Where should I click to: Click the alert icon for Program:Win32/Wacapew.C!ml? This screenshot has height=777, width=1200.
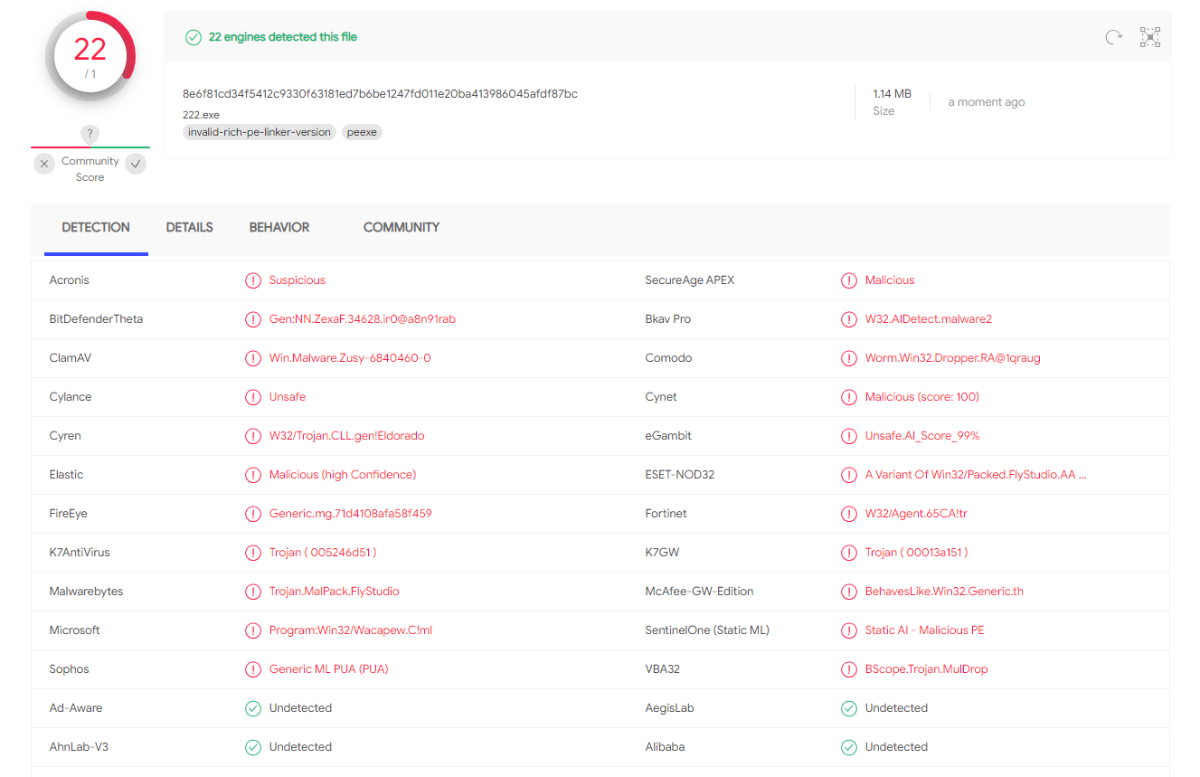tap(253, 631)
